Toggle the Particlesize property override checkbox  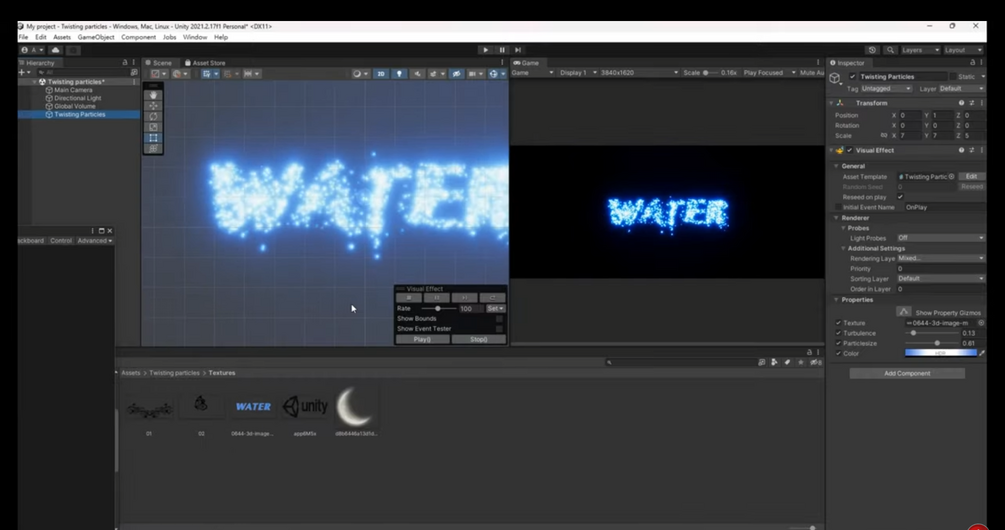coord(838,344)
